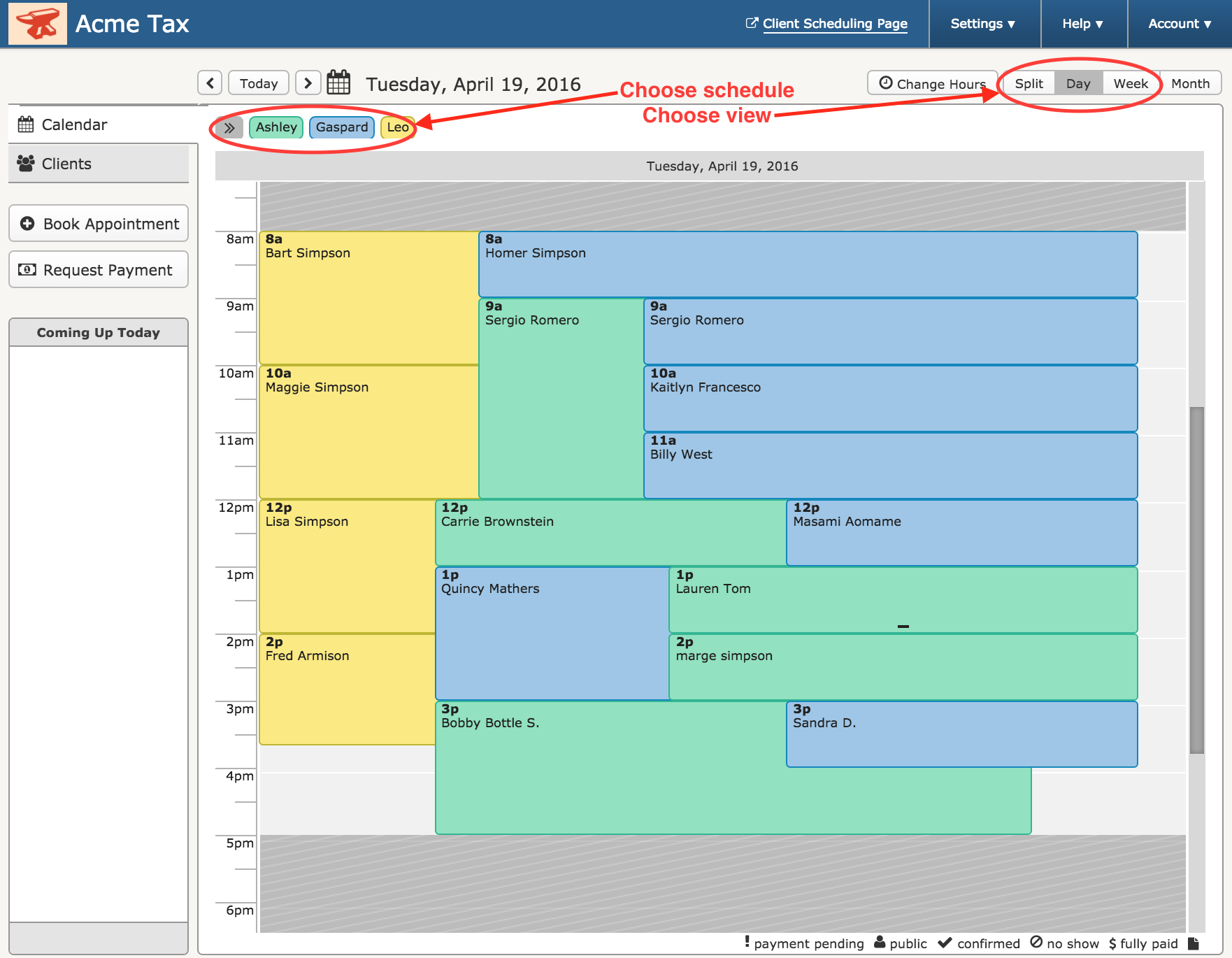
Task: Go to the previous day arrow
Action: pos(210,83)
